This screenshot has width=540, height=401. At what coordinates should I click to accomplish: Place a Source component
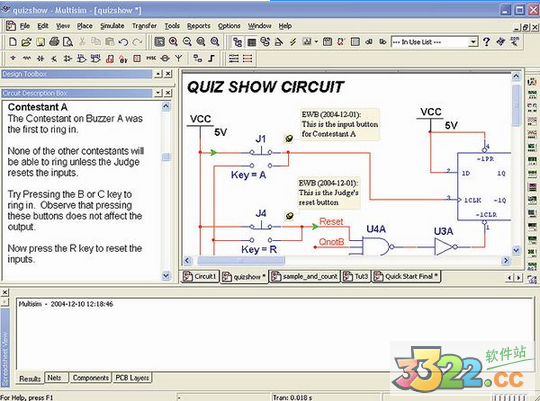13,59
